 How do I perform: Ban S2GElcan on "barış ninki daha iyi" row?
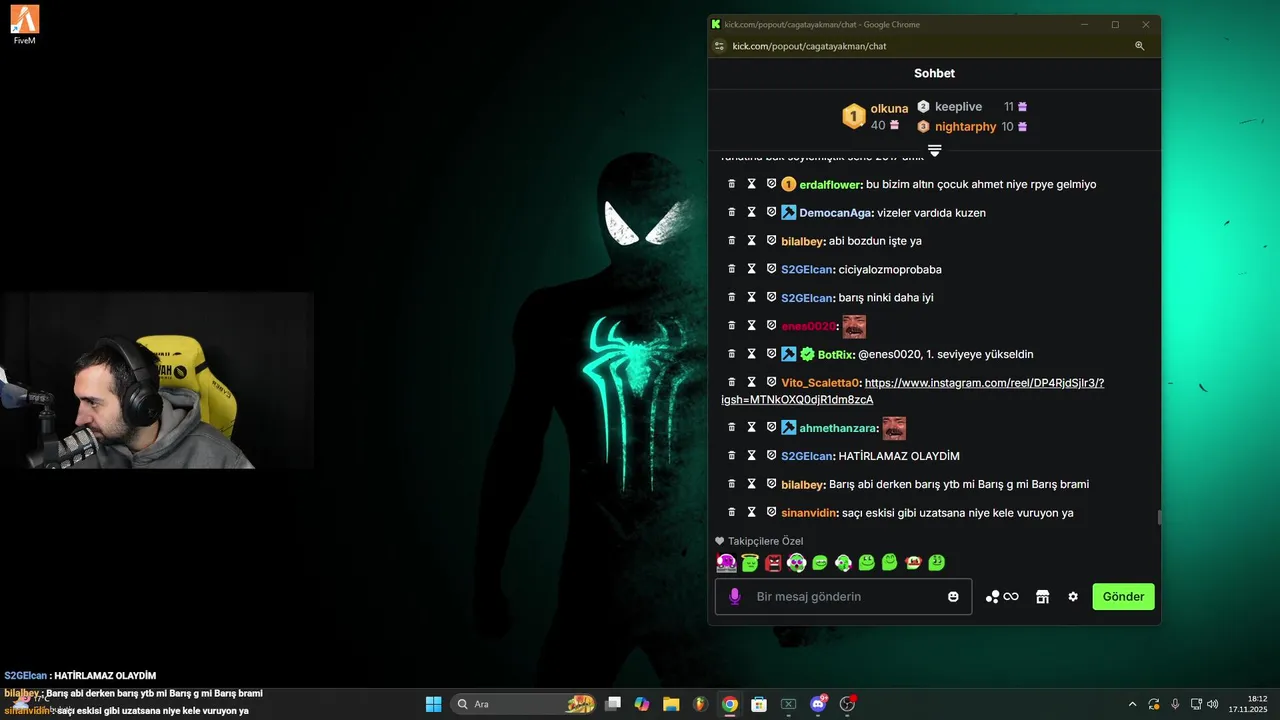772,297
